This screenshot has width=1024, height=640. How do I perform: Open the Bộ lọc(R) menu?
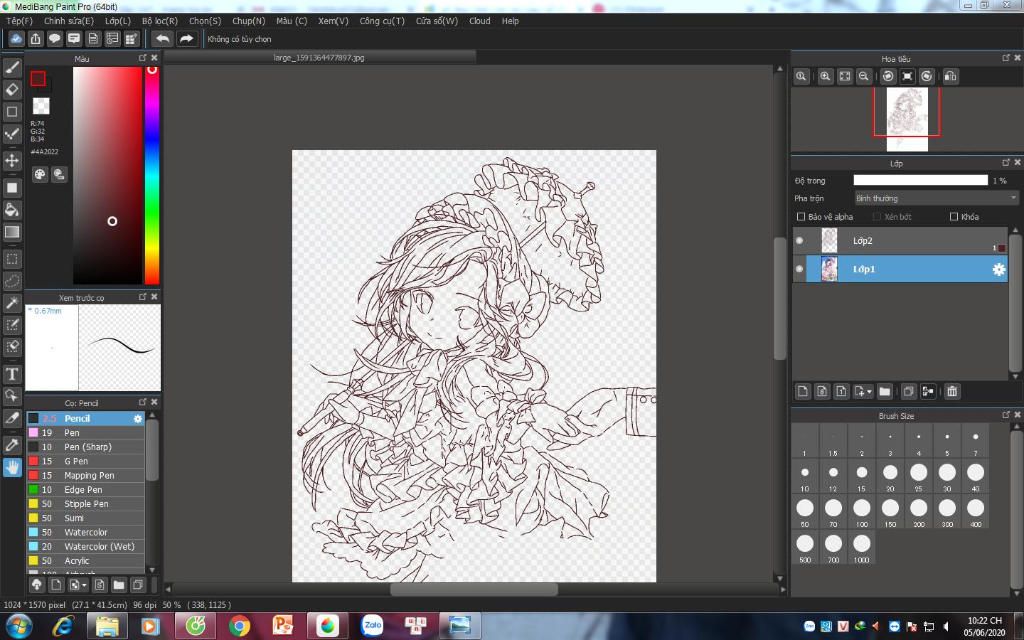click(159, 21)
